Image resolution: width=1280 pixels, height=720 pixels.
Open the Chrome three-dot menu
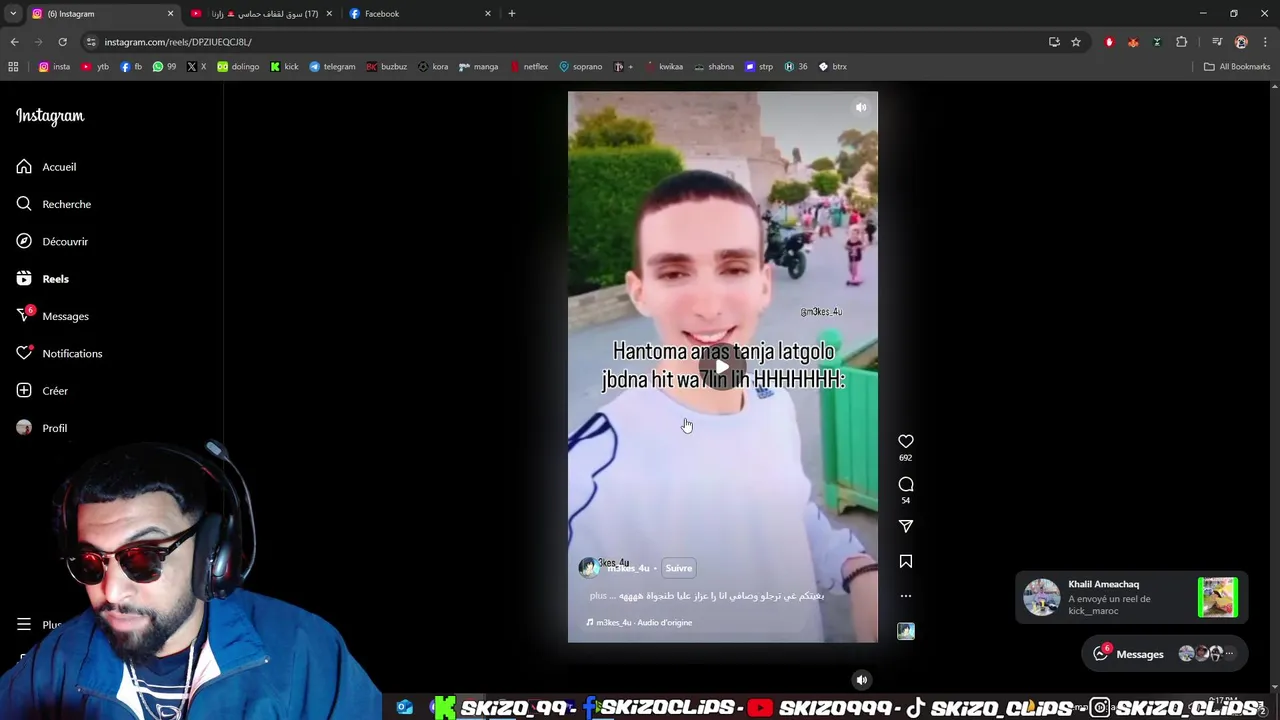[1265, 42]
